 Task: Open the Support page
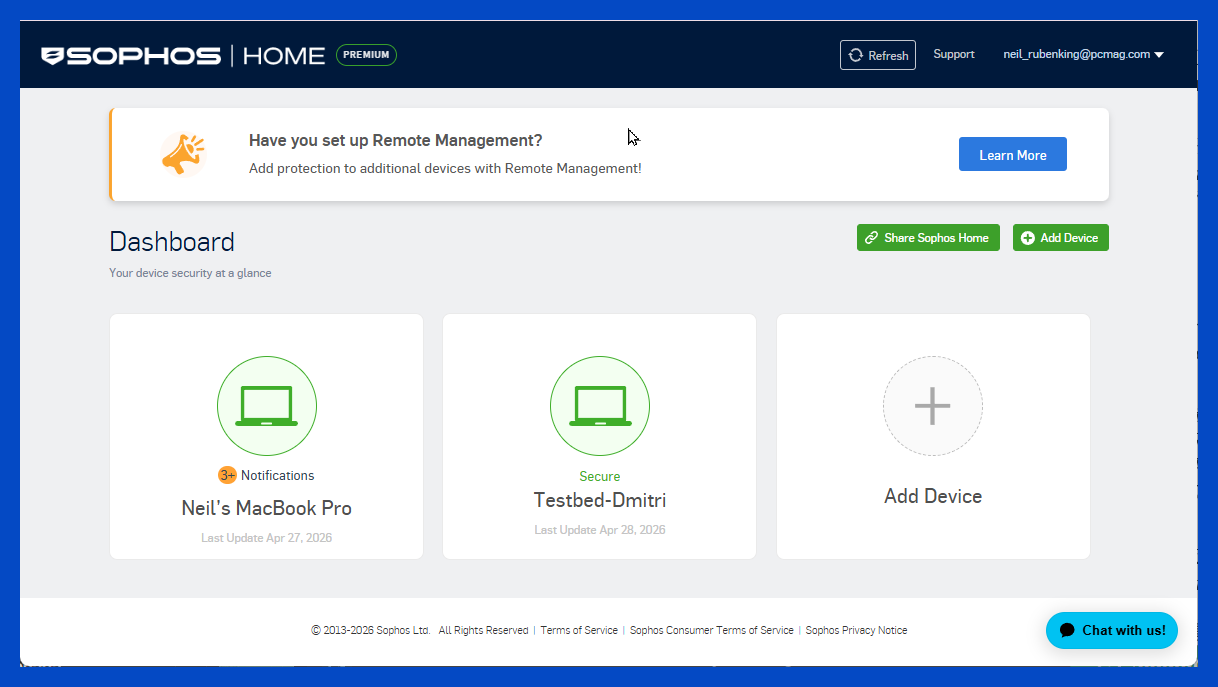[x=954, y=54]
